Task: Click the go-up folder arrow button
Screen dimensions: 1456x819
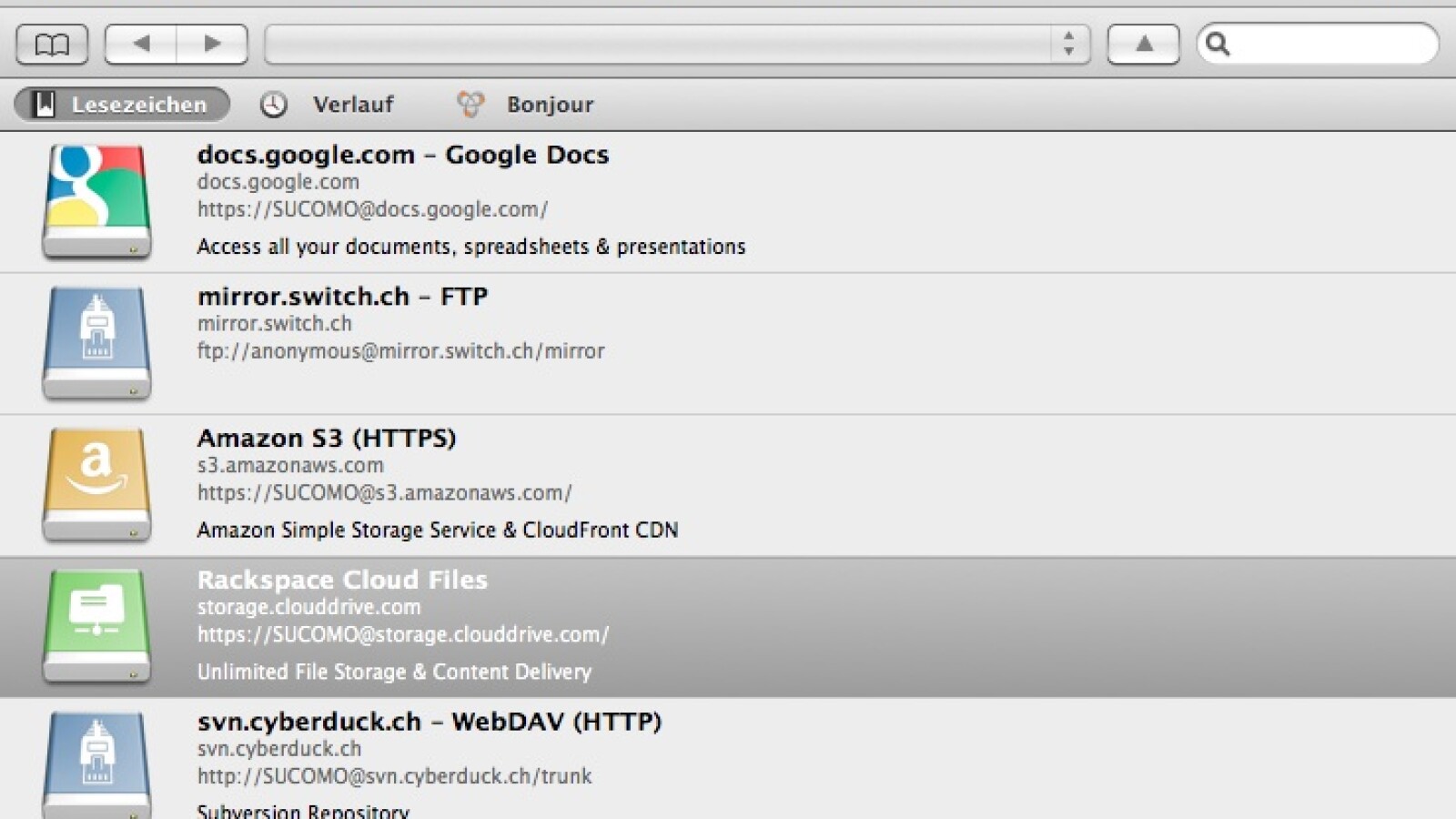Action: click(1144, 44)
